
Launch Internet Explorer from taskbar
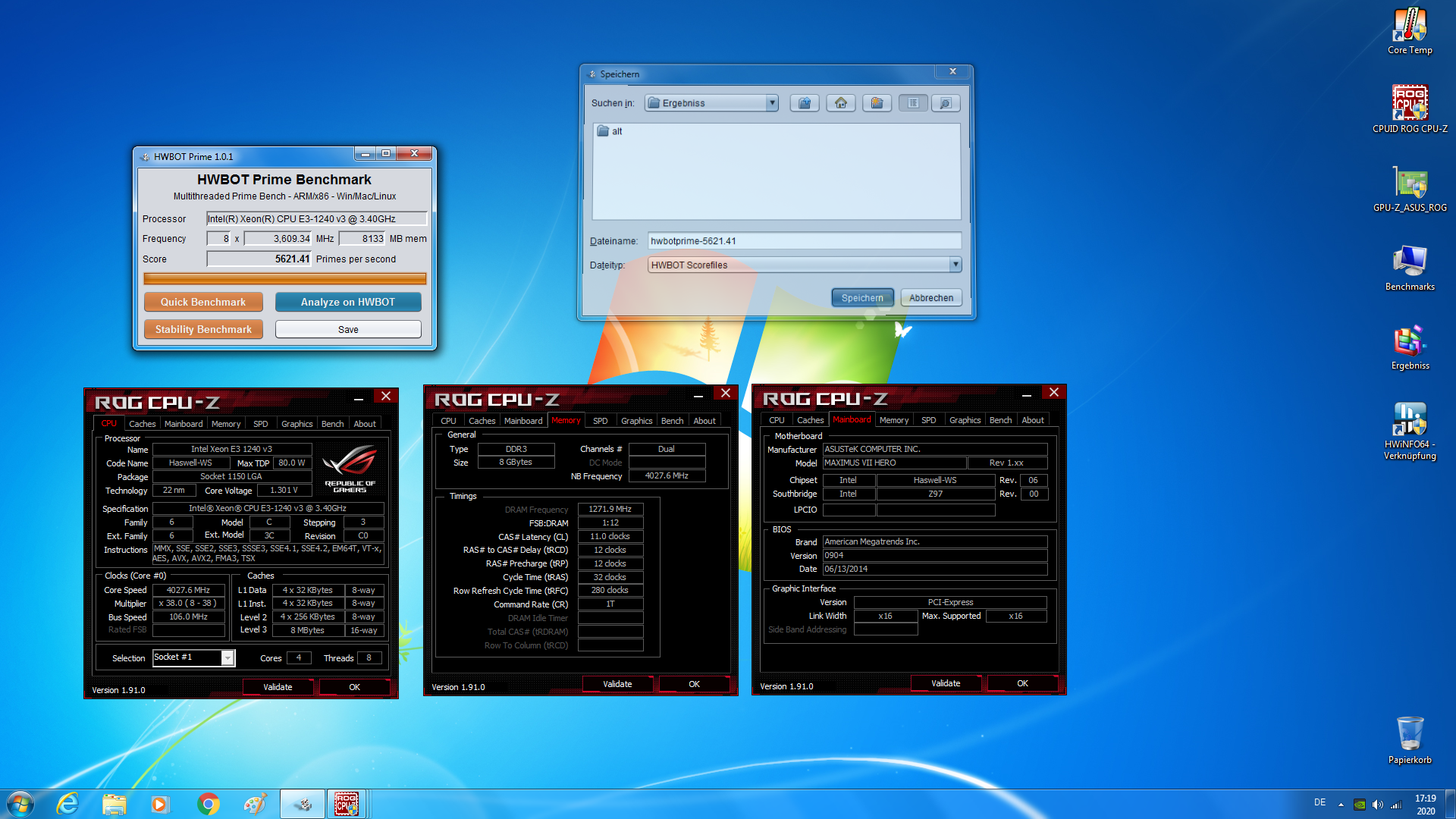[67, 804]
